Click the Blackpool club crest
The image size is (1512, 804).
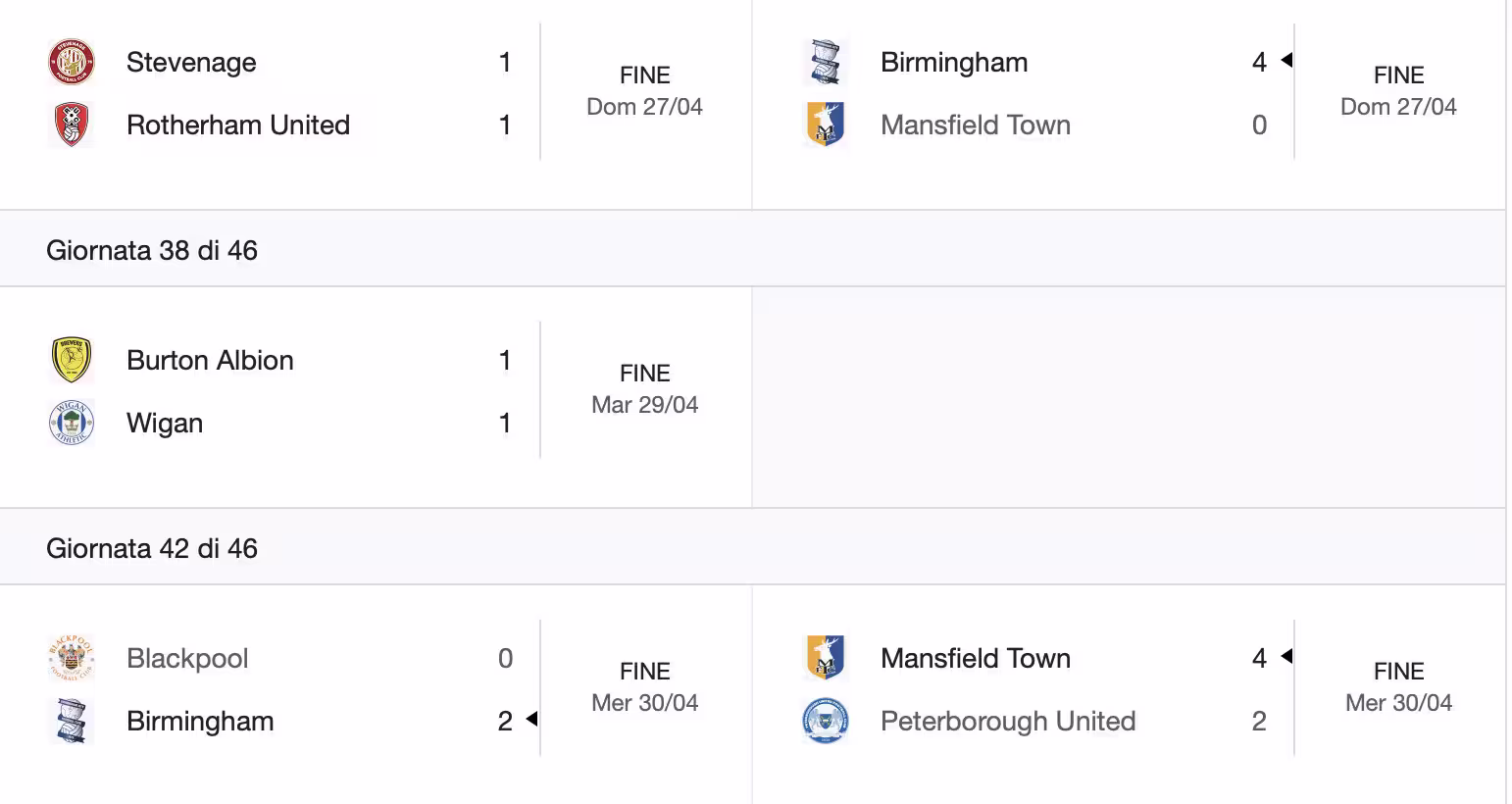click(72, 658)
